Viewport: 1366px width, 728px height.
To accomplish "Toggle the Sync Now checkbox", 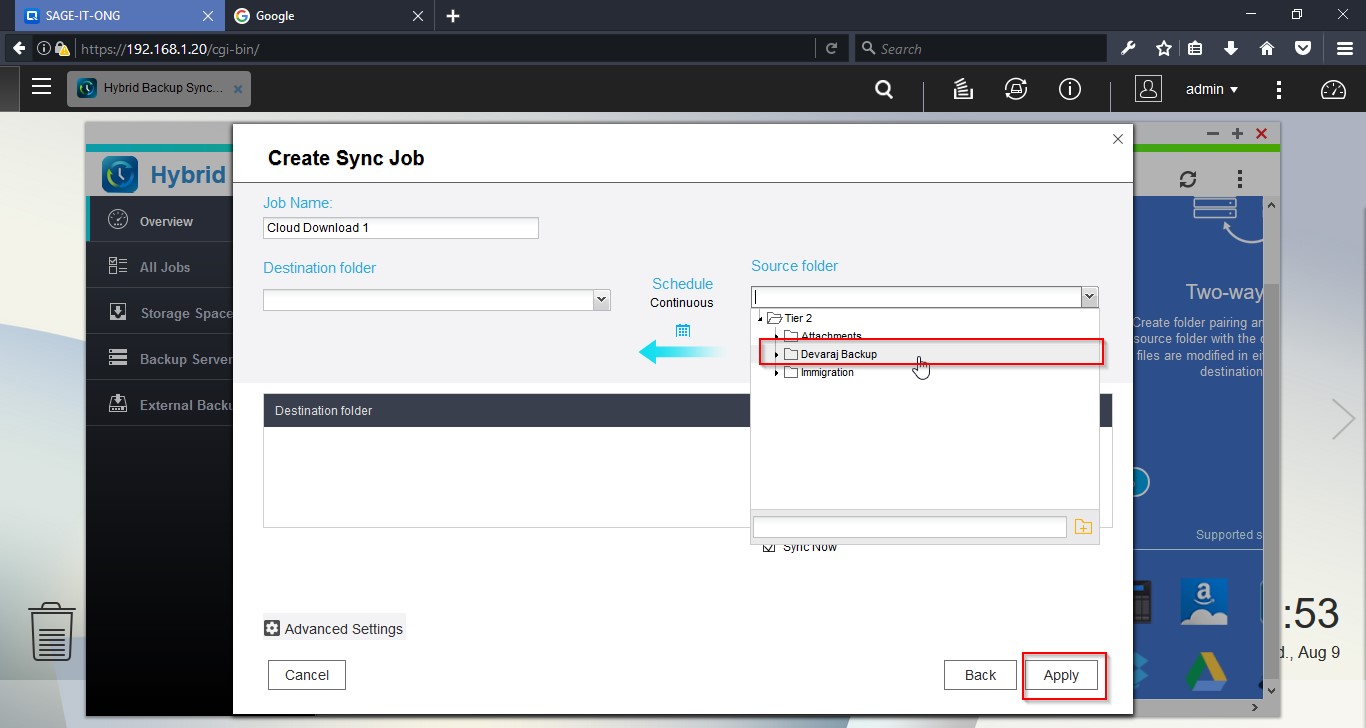I will click(769, 547).
